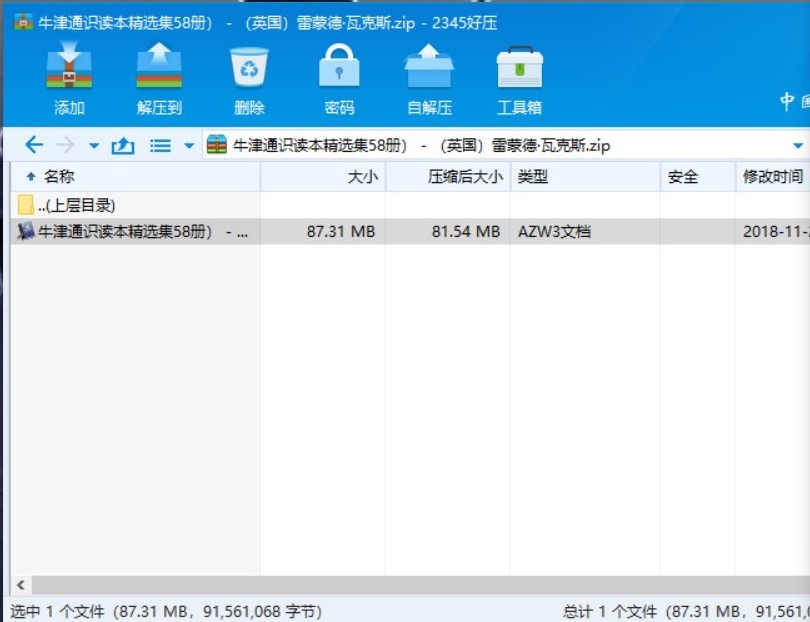Sort by the 修改时间 column header
This screenshot has width=810, height=622.
tap(773, 177)
